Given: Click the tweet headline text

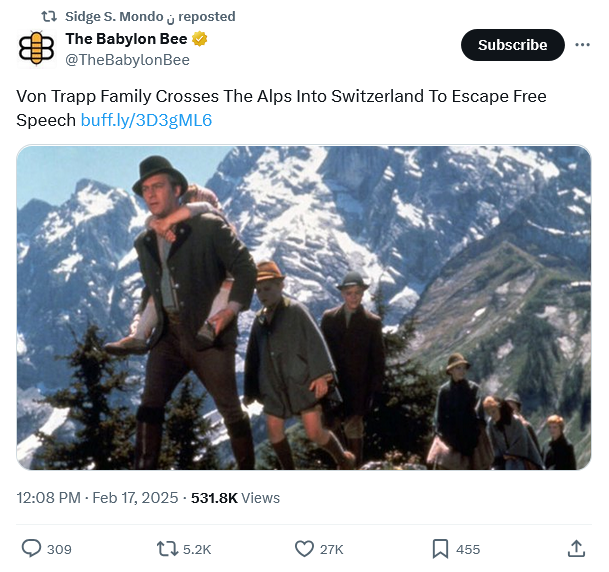Looking at the screenshot, I should tap(281, 97).
